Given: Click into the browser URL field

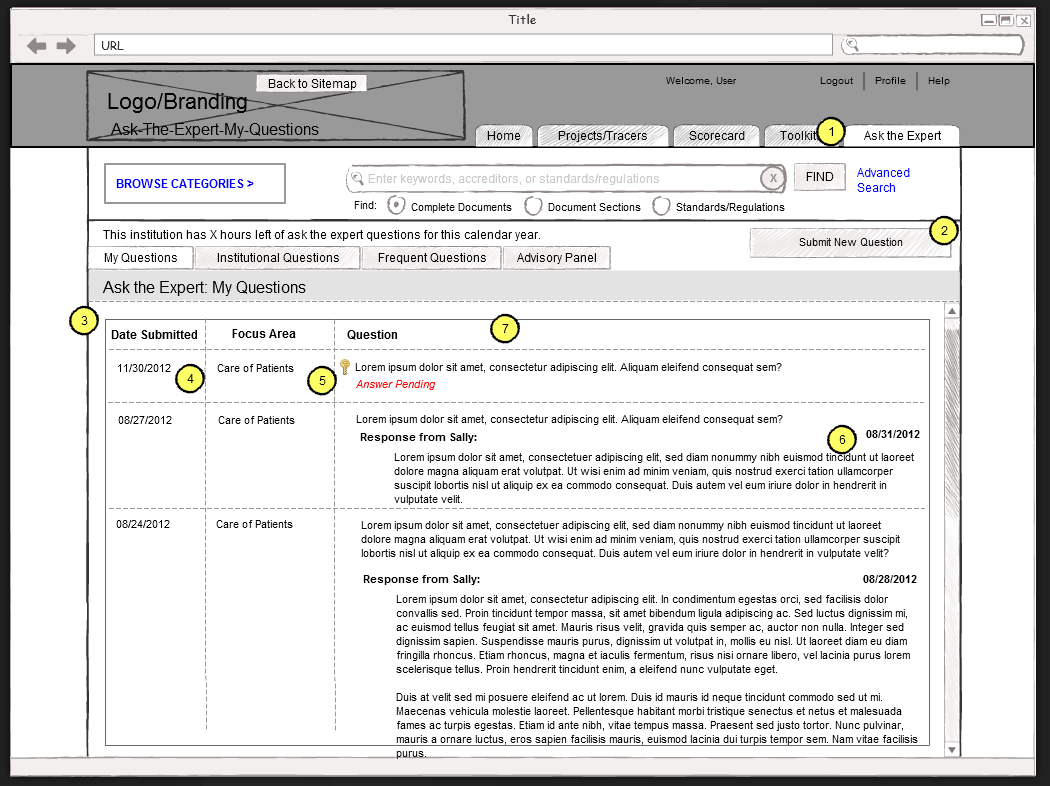Looking at the screenshot, I should click(463, 46).
